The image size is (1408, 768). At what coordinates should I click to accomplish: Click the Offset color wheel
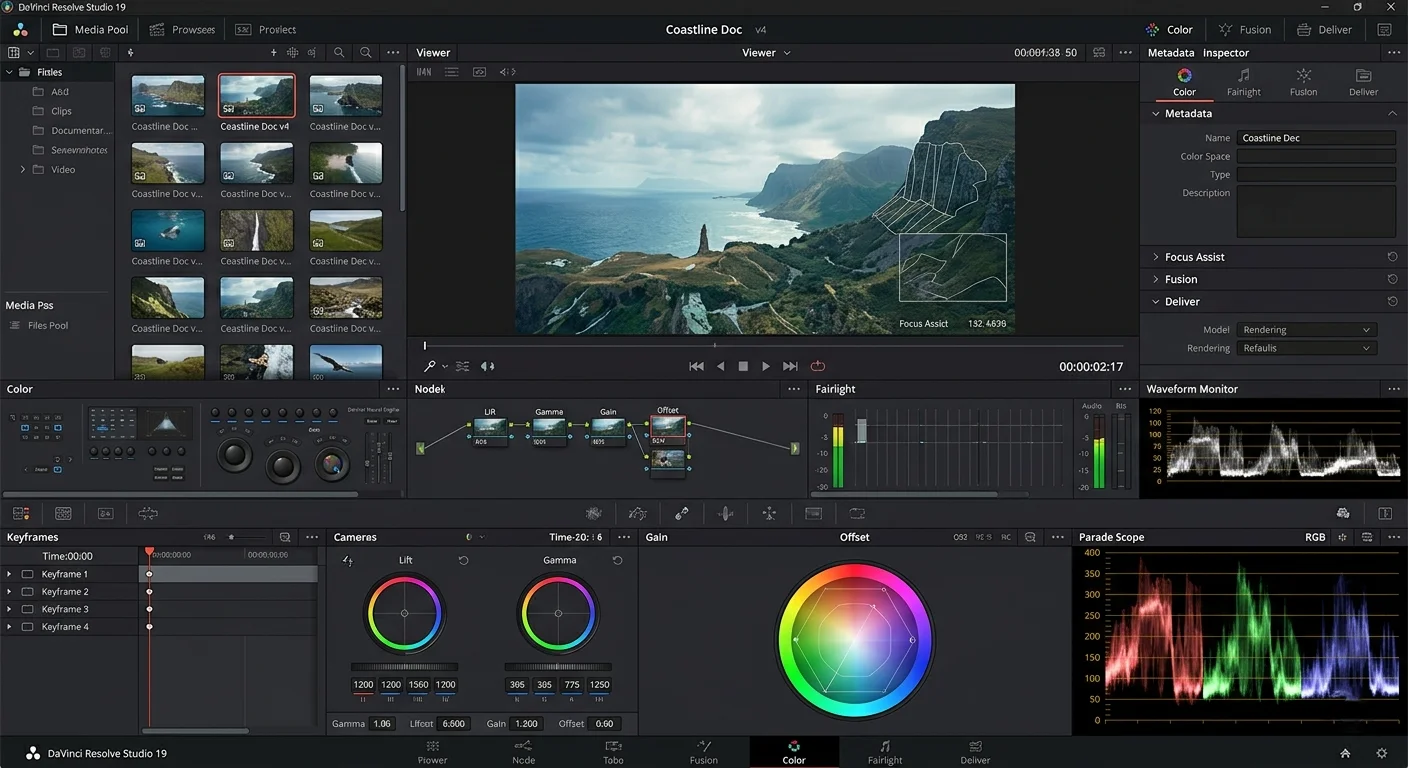[855, 640]
